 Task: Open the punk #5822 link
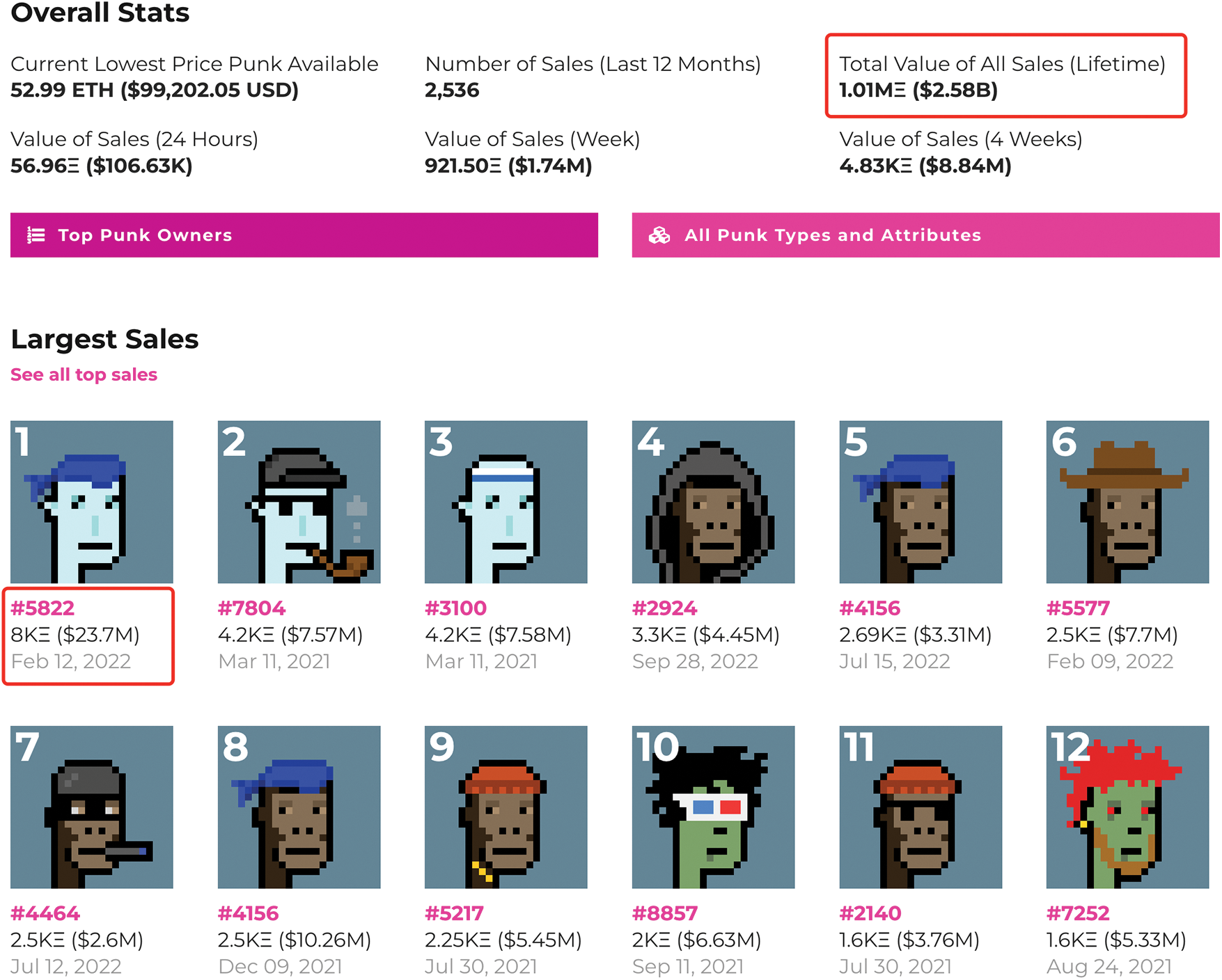tap(42, 608)
